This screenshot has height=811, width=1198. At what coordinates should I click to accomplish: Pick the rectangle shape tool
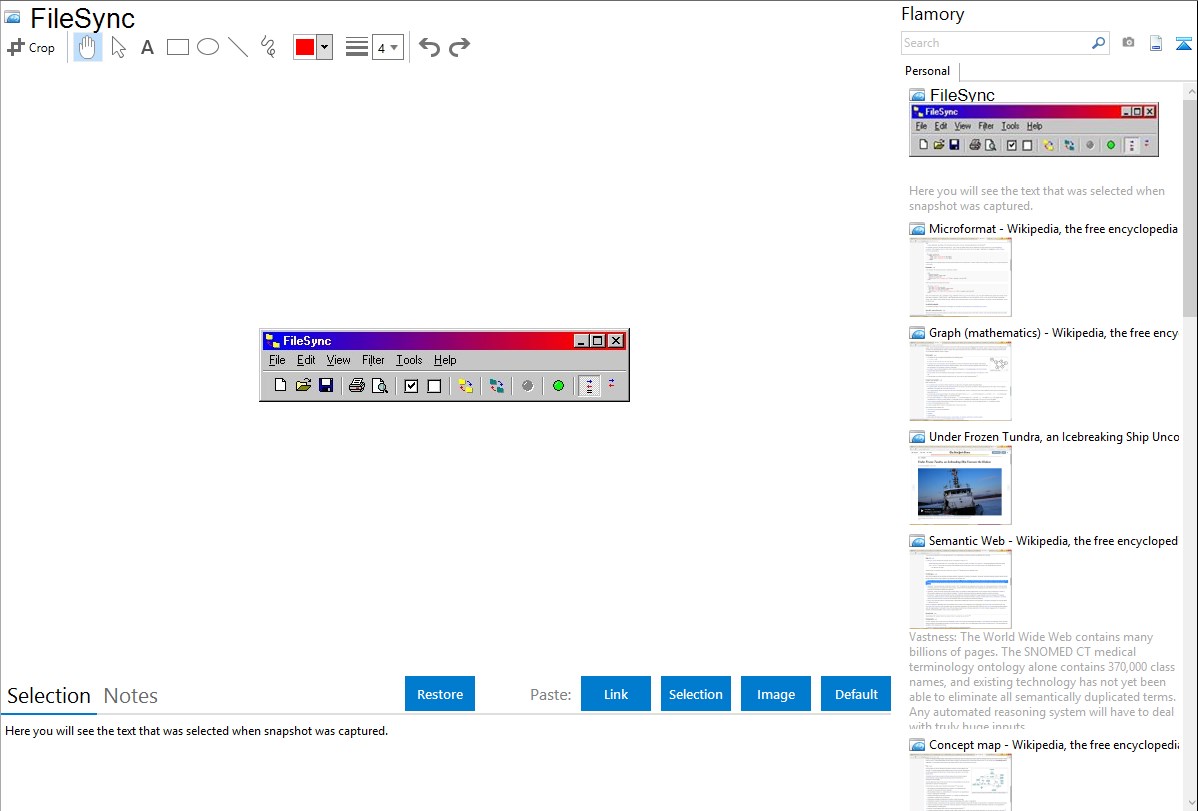point(178,47)
